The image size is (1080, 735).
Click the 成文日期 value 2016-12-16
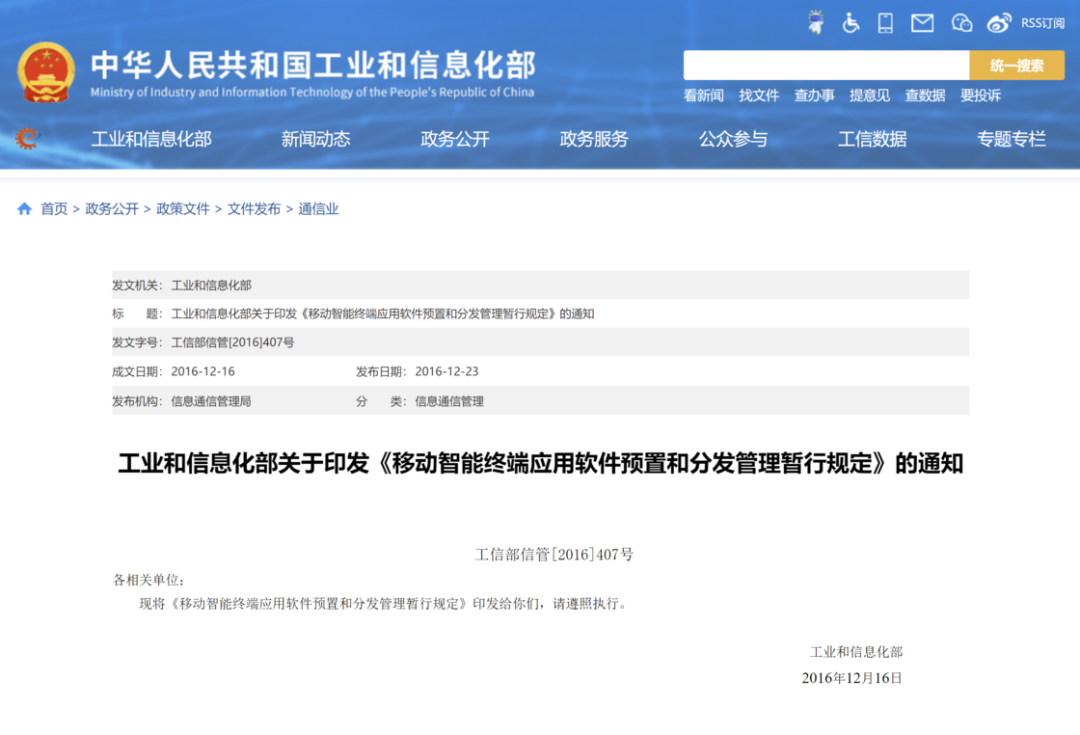[203, 371]
